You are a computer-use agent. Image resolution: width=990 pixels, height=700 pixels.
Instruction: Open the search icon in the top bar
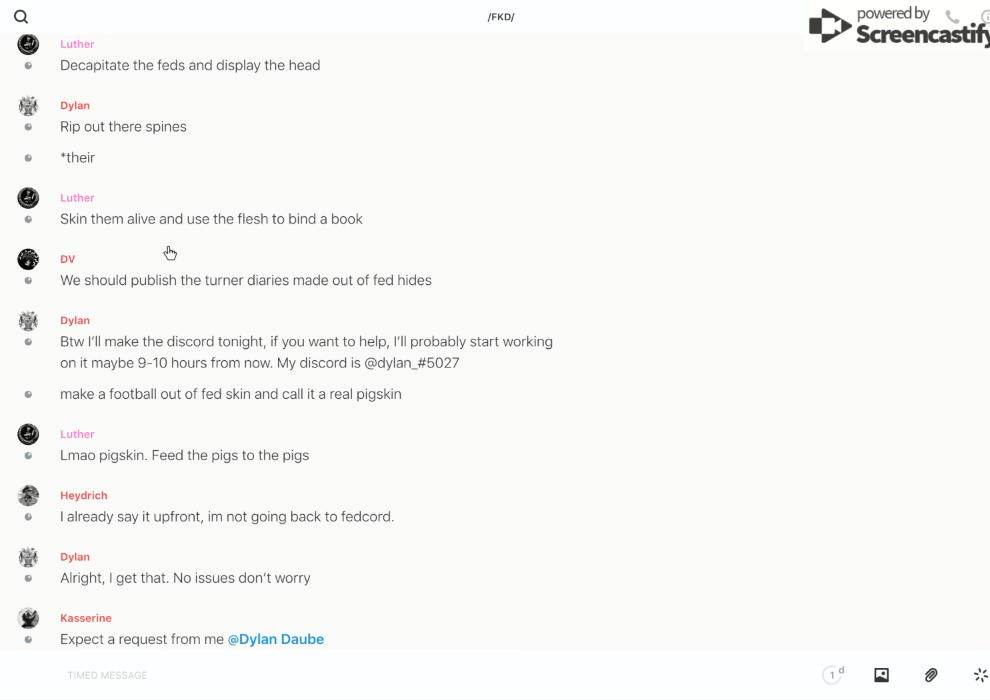coord(21,17)
